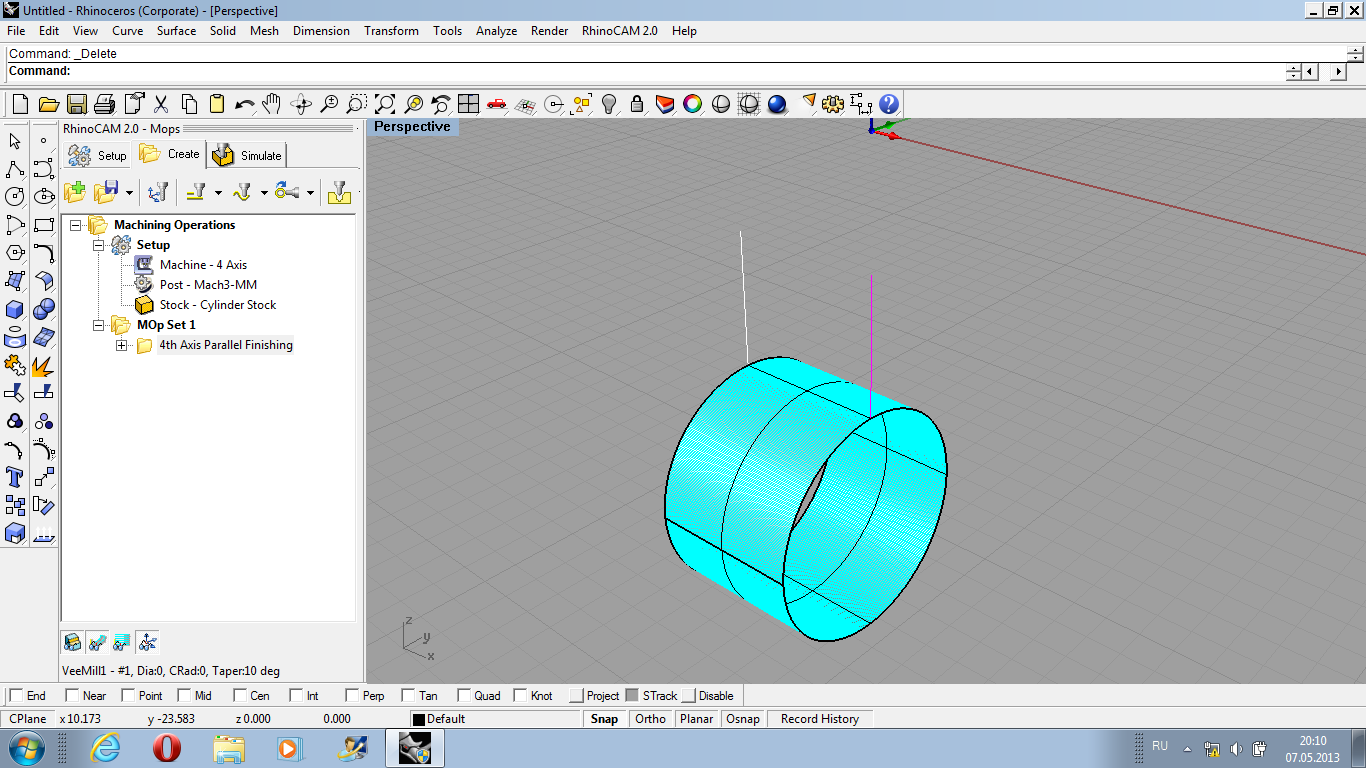Switch to the Setup tab in RhinoCAM
Viewport: 1366px width, 768px height.
98,155
